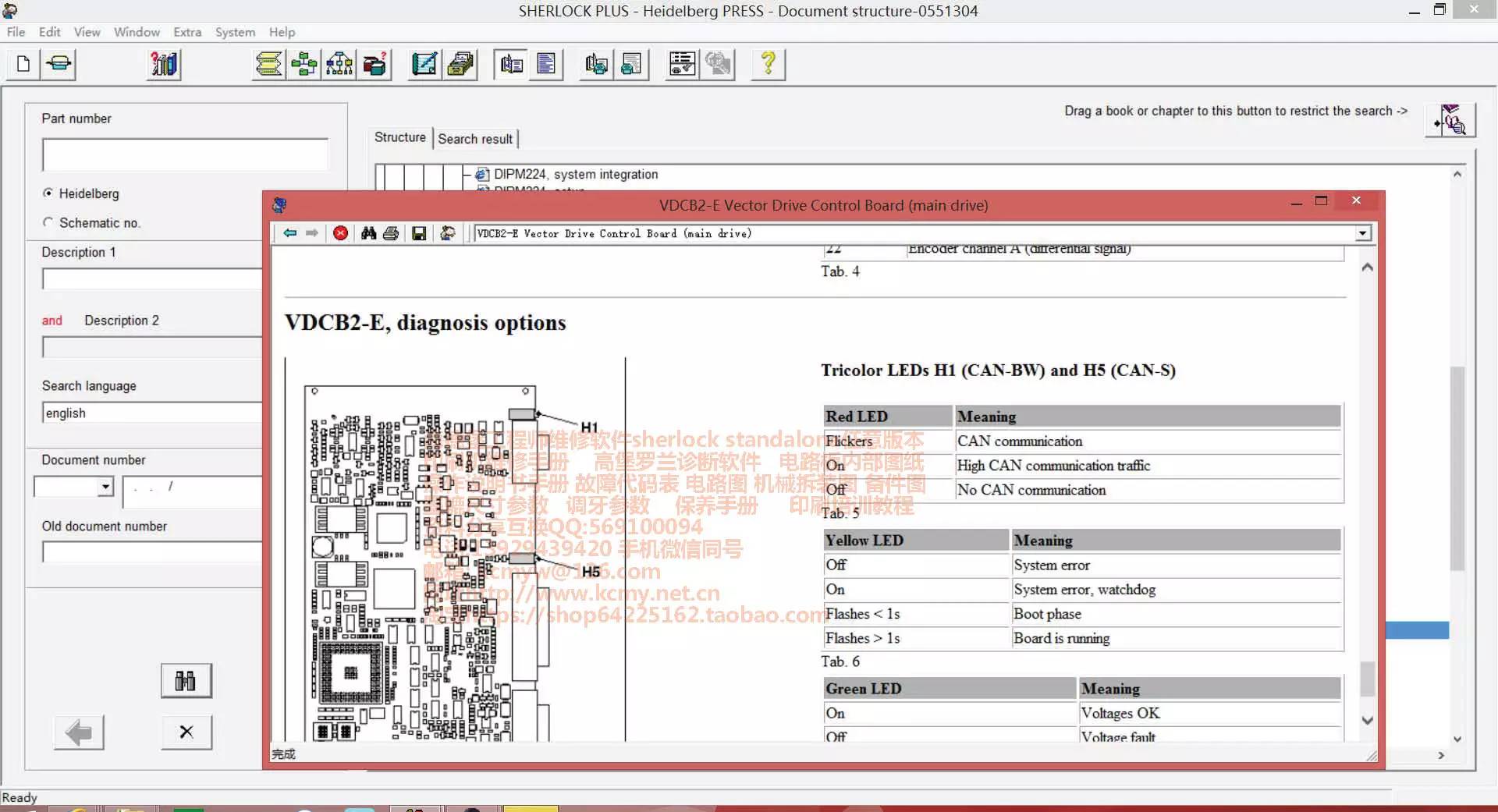Open the Edit menu
This screenshot has width=1498, height=812.
point(49,32)
